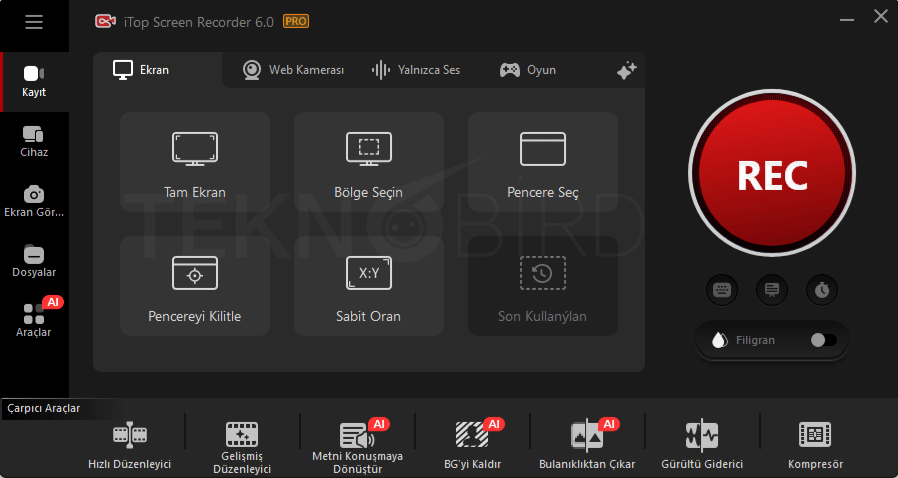The image size is (898, 478).
Task: Open Gürültü Giderici tool
Action: pos(702,445)
